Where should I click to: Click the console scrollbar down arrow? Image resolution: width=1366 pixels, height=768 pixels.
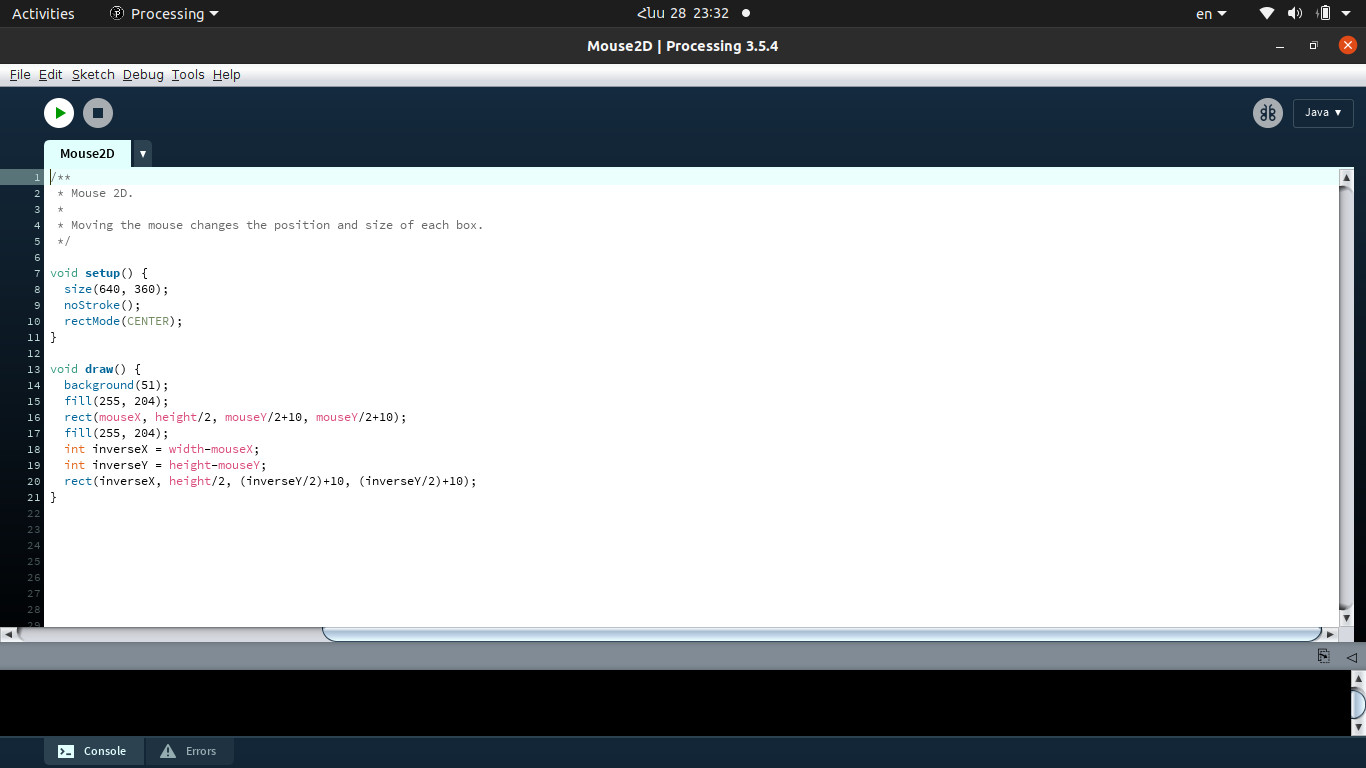pyautogui.click(x=1358, y=728)
